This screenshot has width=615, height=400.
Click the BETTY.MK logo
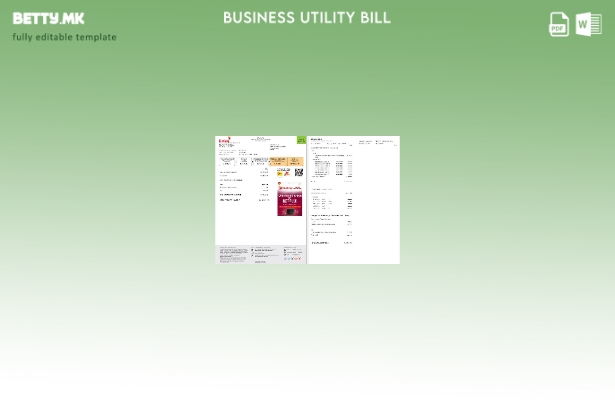48,18
